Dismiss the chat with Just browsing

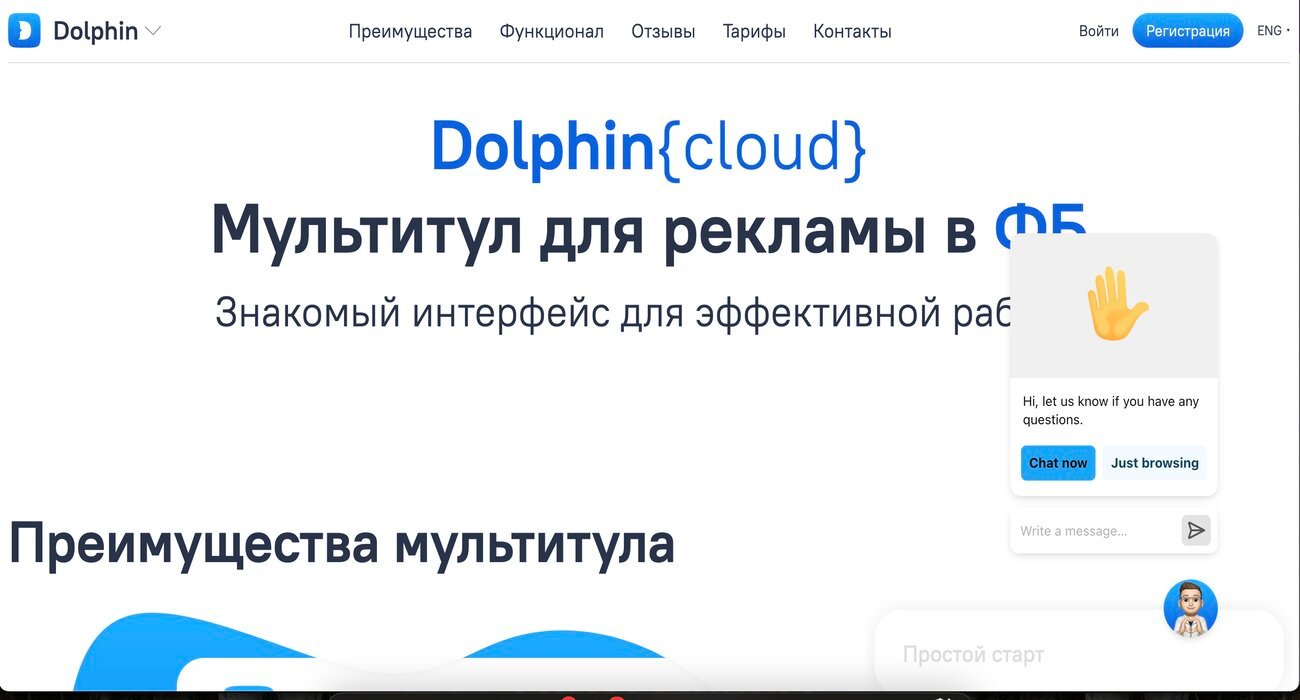click(1154, 462)
